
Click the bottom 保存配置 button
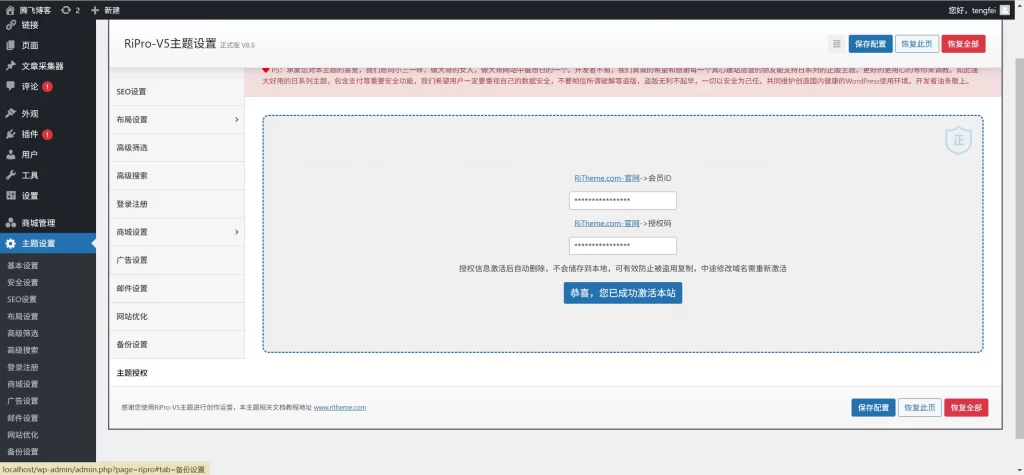tap(873, 408)
